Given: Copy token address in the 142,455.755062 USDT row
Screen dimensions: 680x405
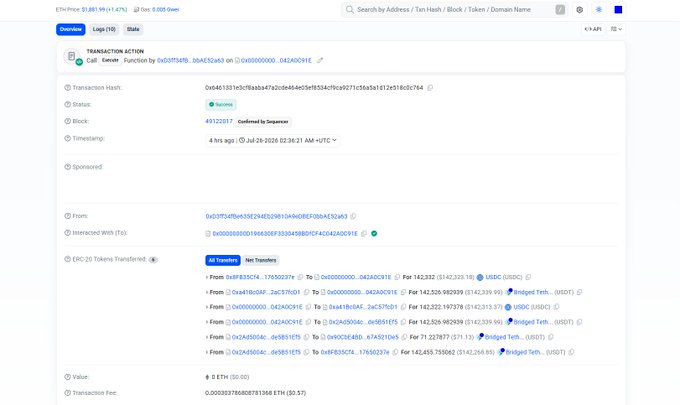Looking at the screenshot, I should 571,352.
